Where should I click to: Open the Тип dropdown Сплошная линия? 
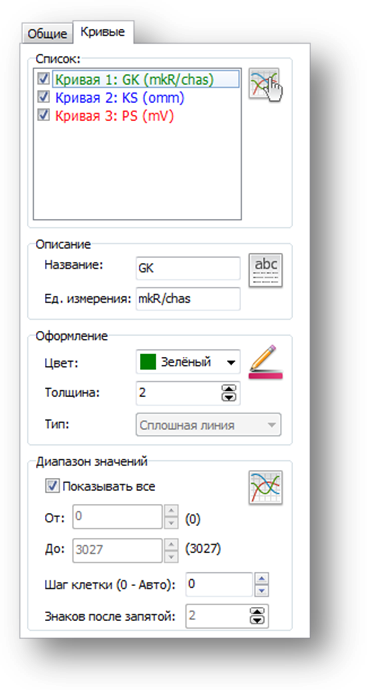click(208, 425)
